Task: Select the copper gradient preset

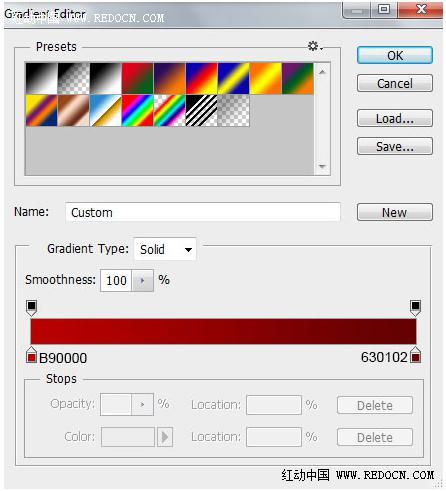Action: [73, 110]
